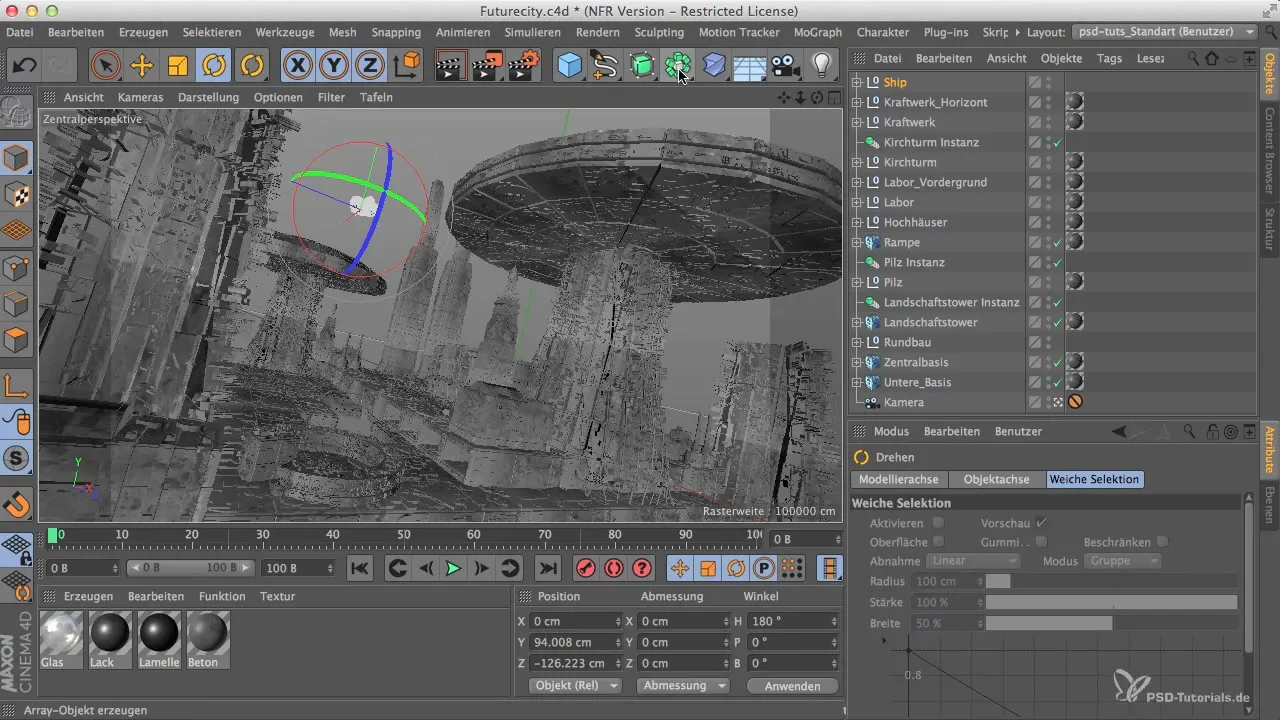Image resolution: width=1280 pixels, height=720 pixels.
Task: Add a camera object icon
Action: point(785,66)
